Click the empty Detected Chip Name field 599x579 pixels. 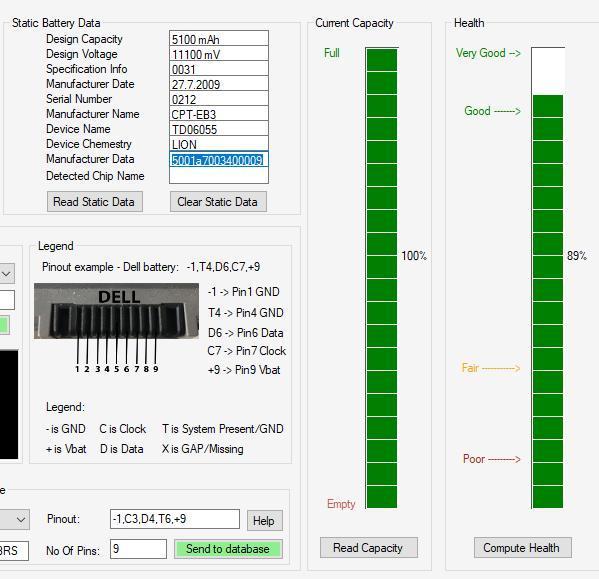219,175
